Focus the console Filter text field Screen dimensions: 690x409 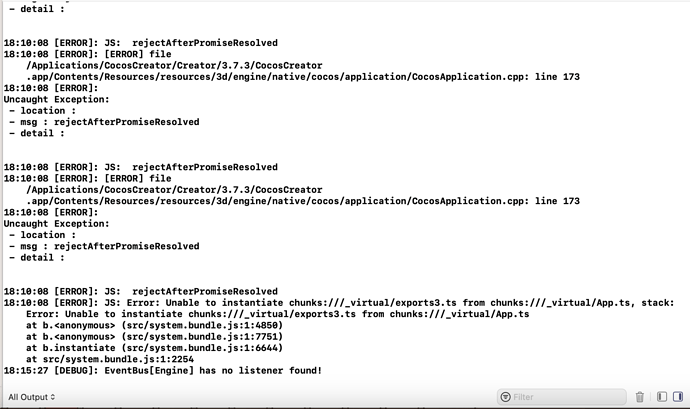coord(562,397)
